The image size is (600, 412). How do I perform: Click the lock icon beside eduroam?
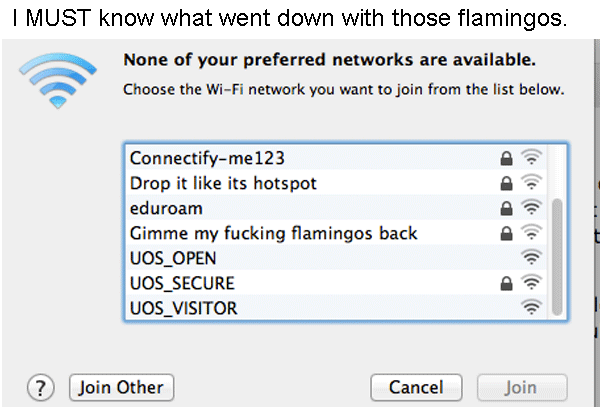pyautogui.click(x=507, y=208)
